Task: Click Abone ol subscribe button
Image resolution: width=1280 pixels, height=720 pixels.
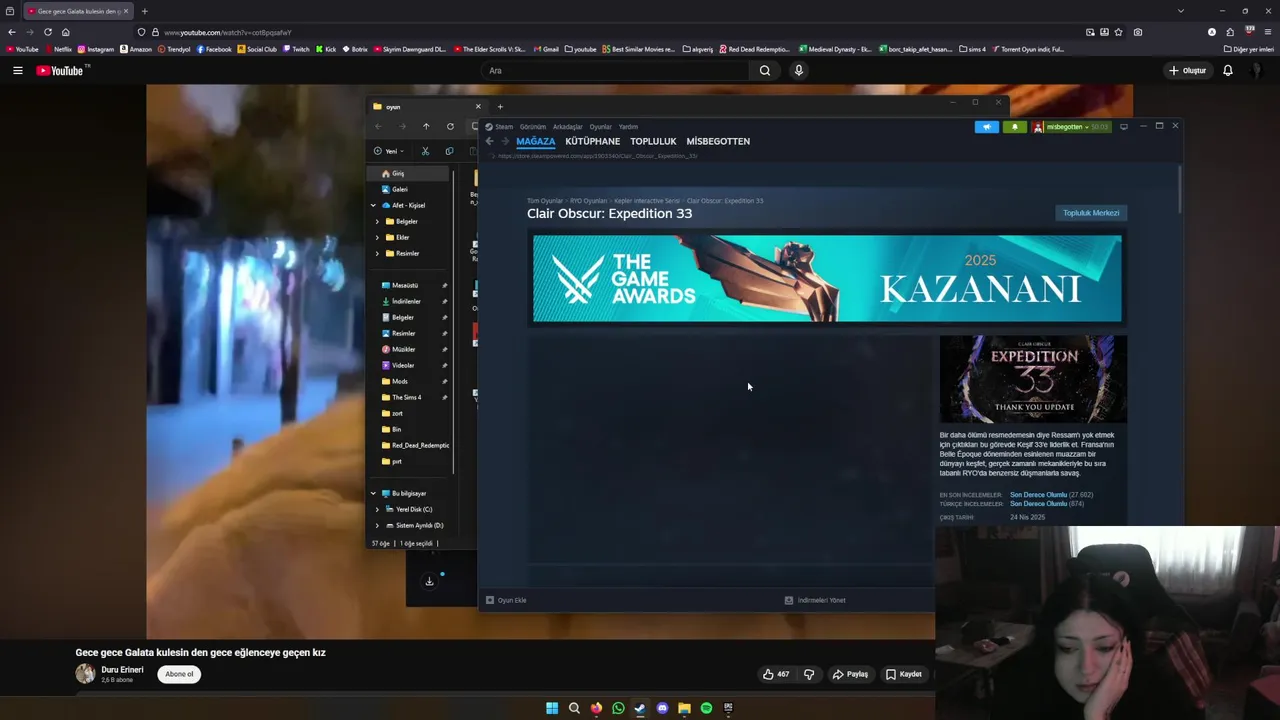Action: click(179, 674)
